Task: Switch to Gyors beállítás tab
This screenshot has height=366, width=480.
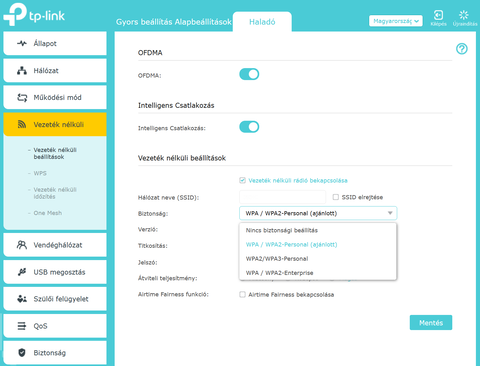Action: 144,22
